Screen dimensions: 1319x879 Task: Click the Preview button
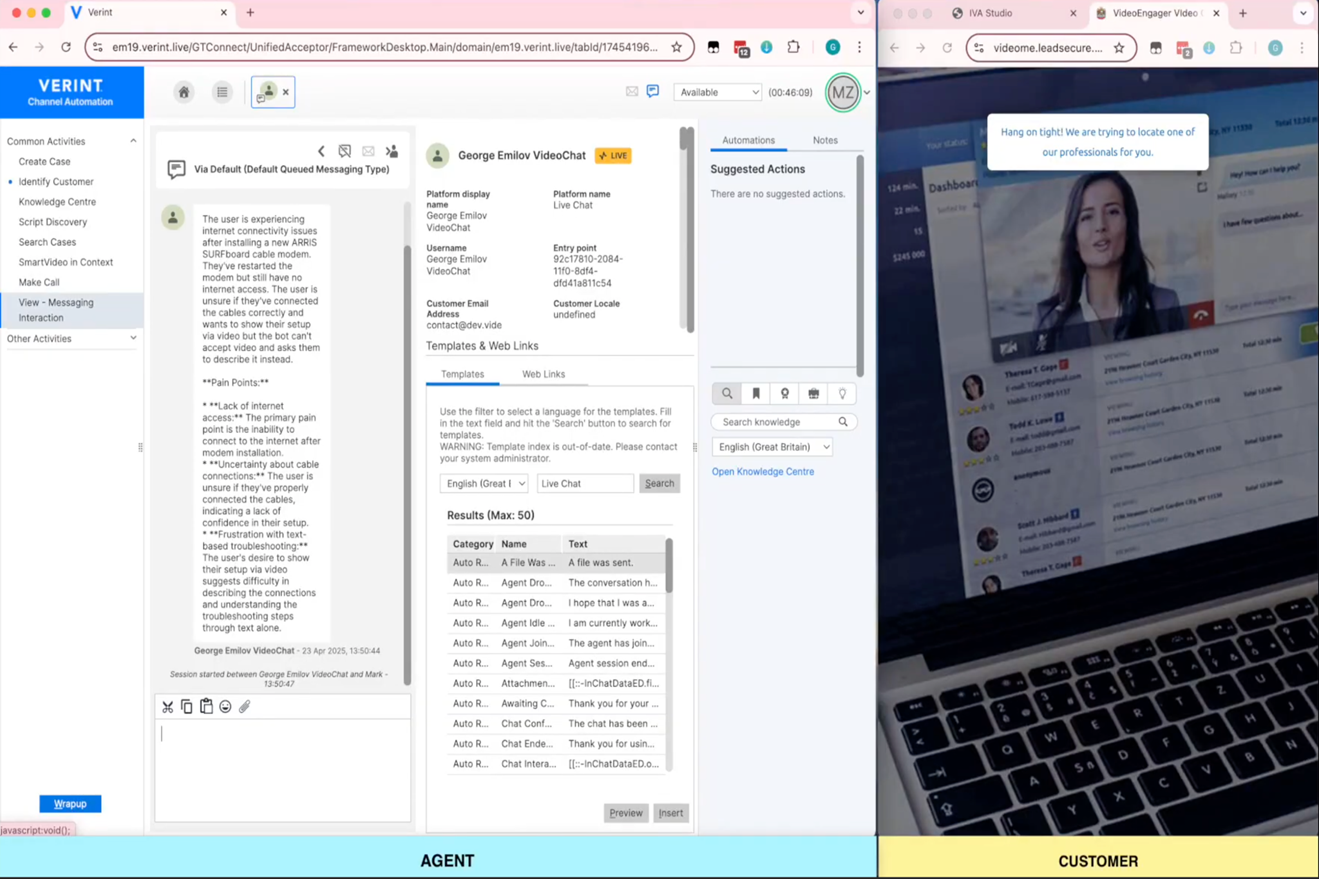pyautogui.click(x=626, y=813)
